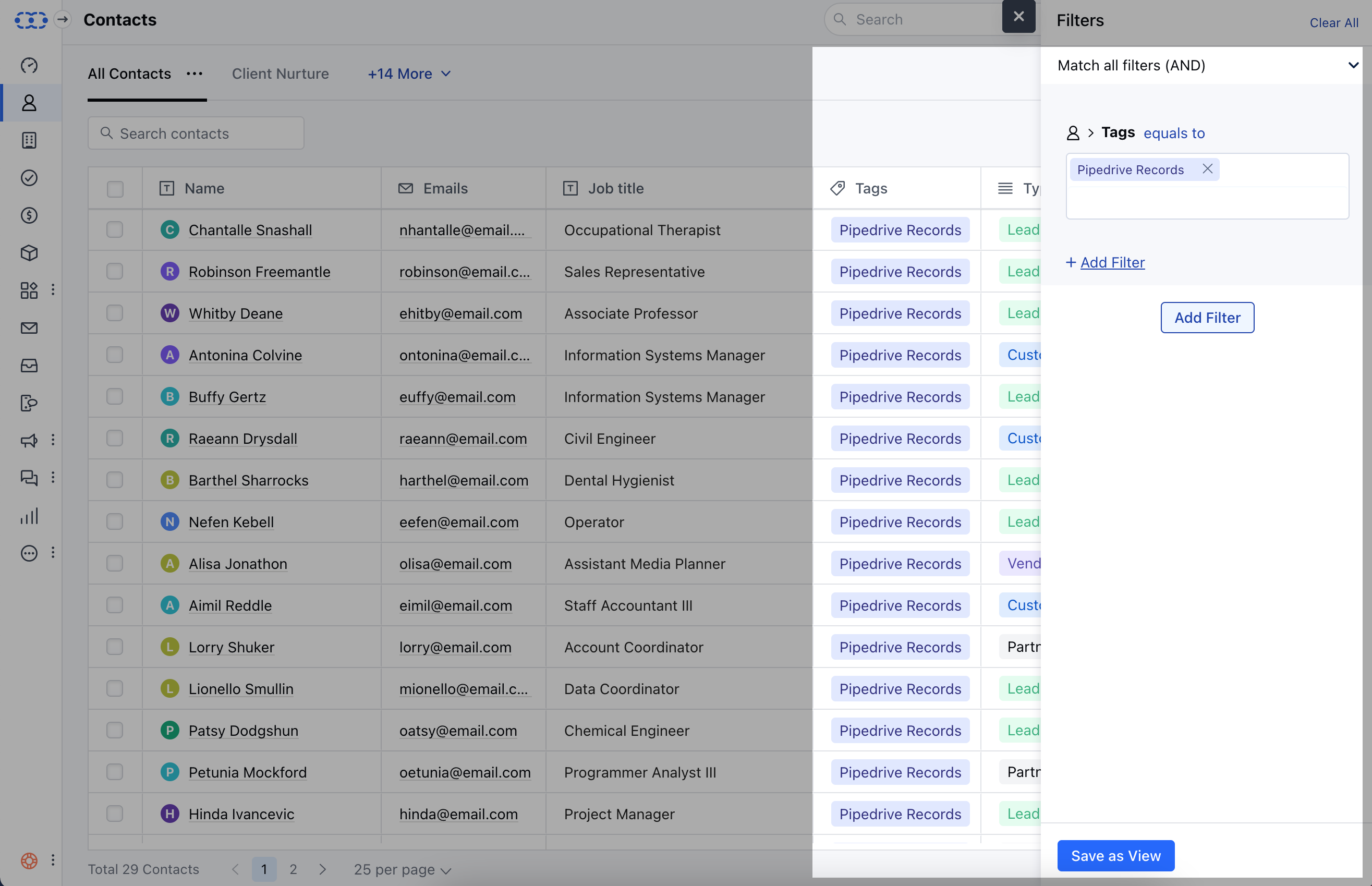The image size is (1372, 886).
Task: Open the mail envelope icon in sidebar
Action: pos(29,328)
